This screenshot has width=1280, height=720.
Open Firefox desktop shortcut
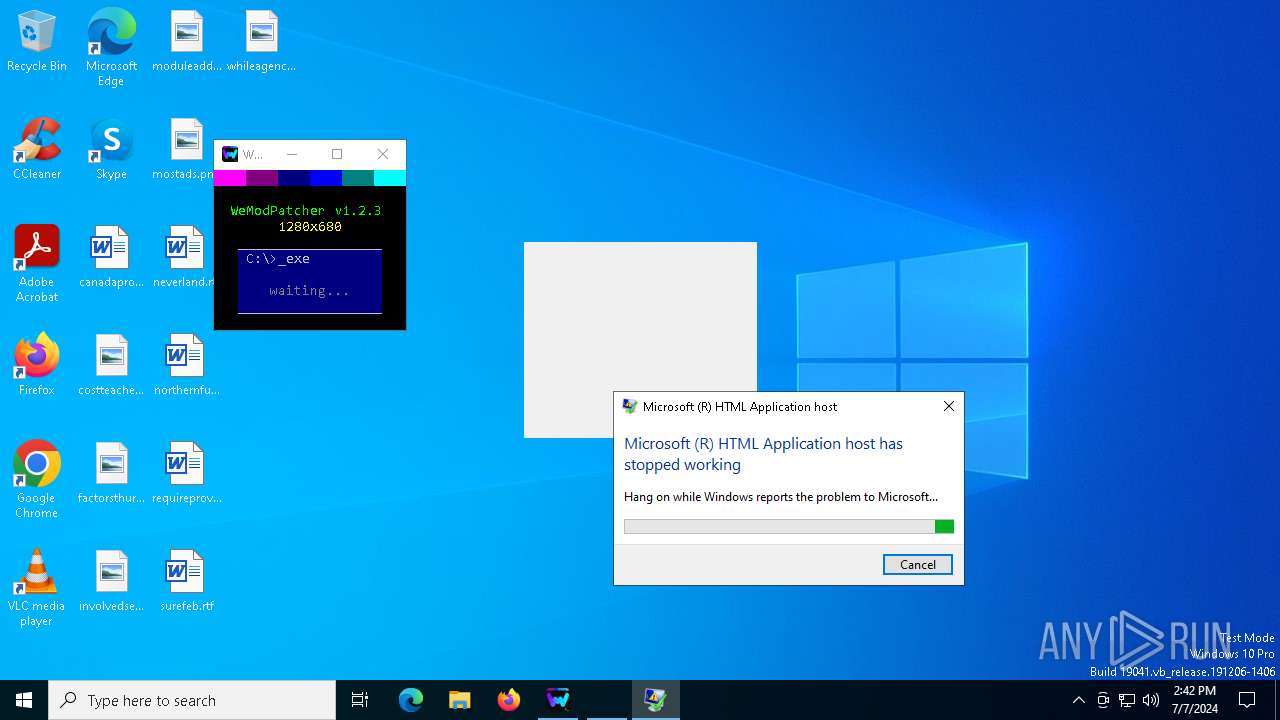pyautogui.click(x=37, y=365)
